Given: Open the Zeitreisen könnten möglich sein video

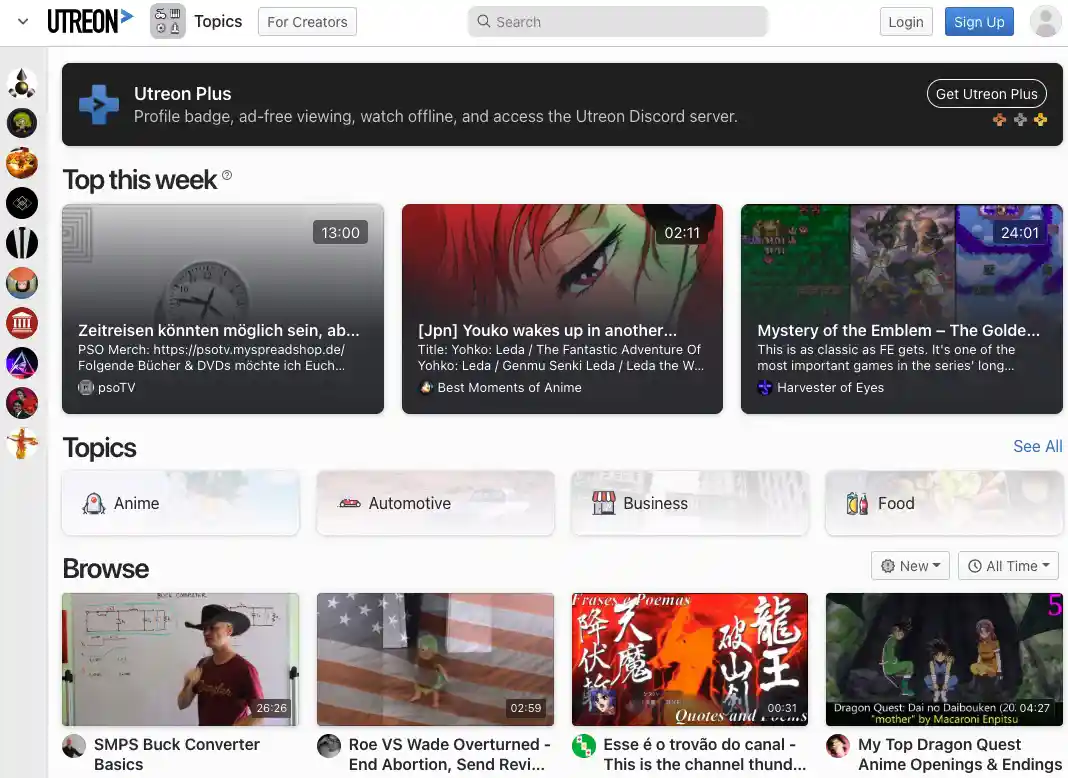Looking at the screenshot, I should (x=223, y=309).
